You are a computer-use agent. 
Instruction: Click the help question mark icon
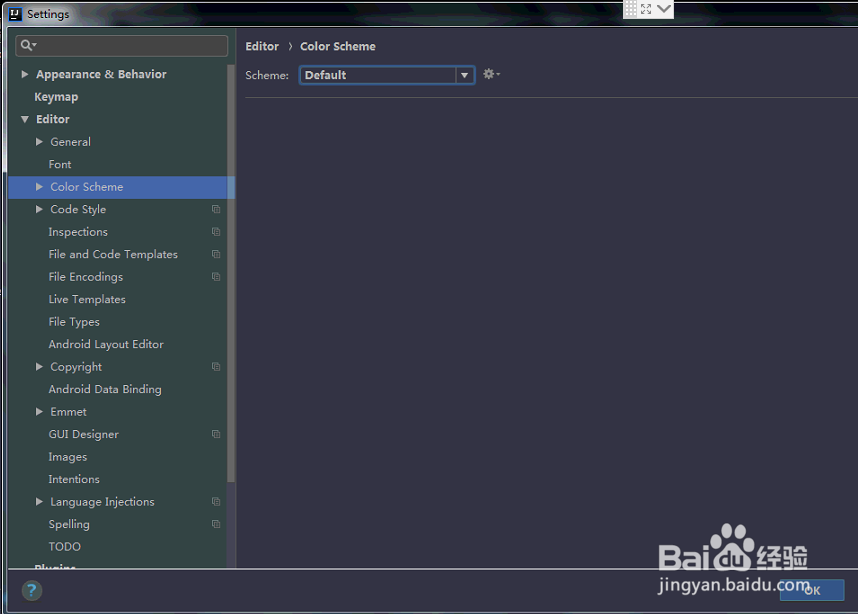(32, 590)
